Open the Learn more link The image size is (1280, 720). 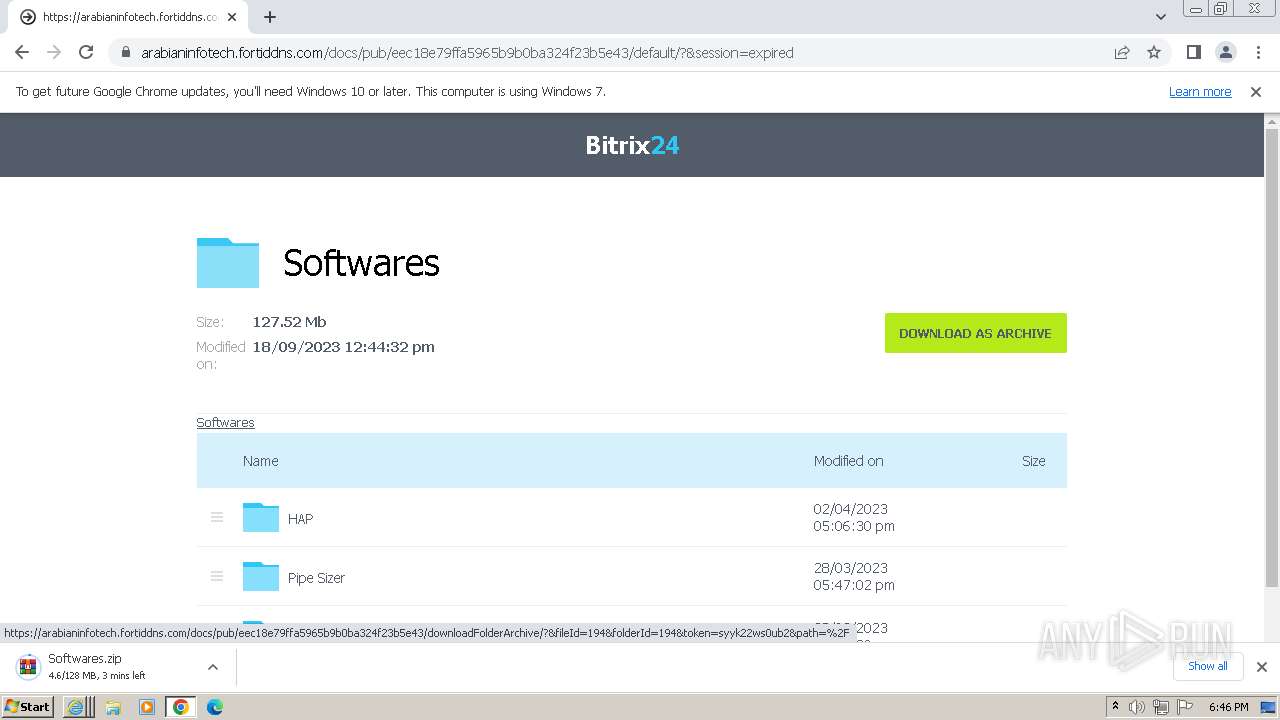1200,91
